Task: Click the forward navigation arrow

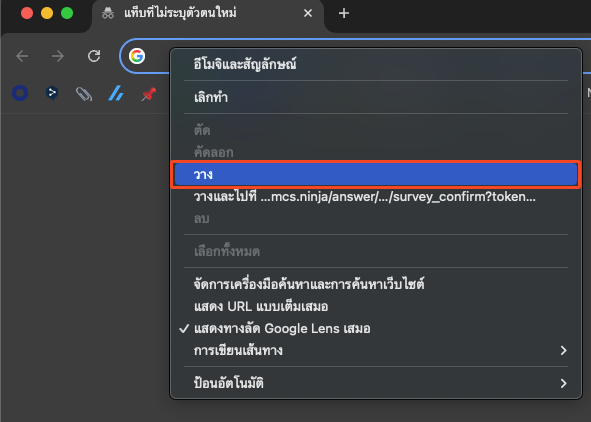Action: pyautogui.click(x=58, y=56)
